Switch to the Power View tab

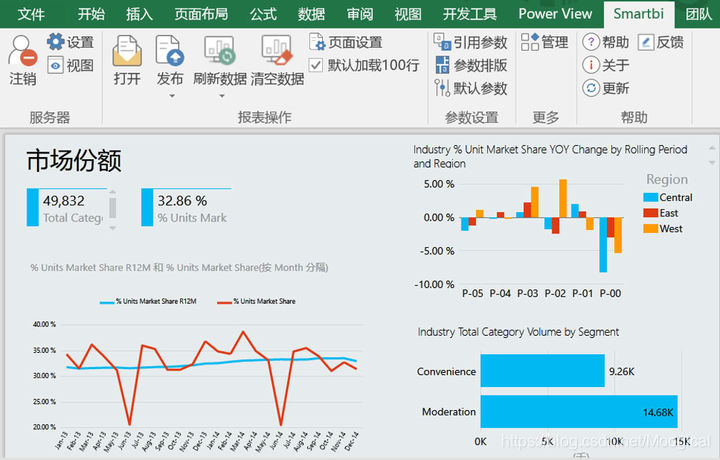point(555,14)
